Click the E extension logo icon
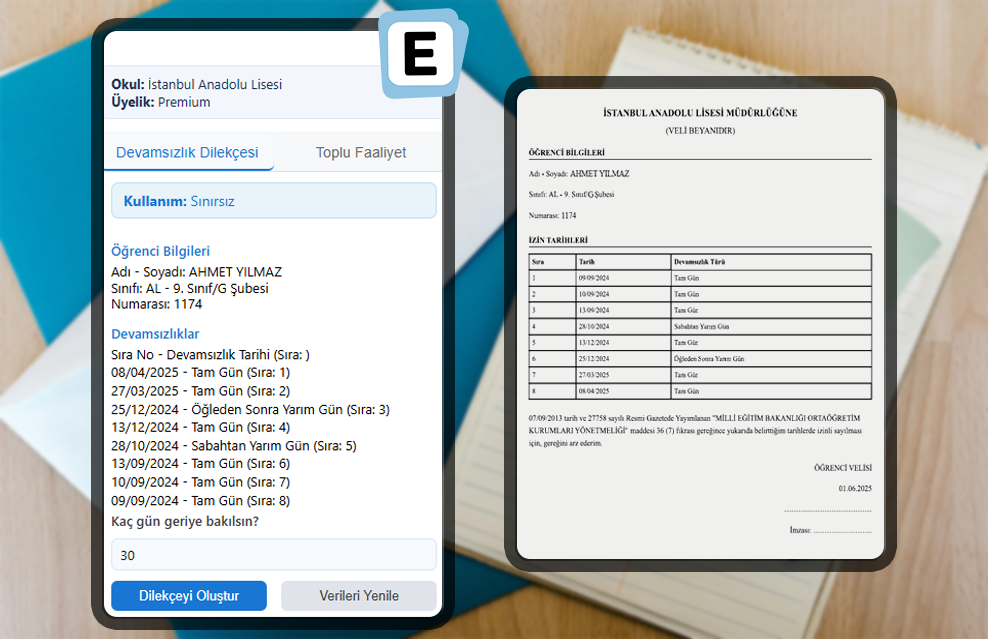 pyautogui.click(x=422, y=54)
